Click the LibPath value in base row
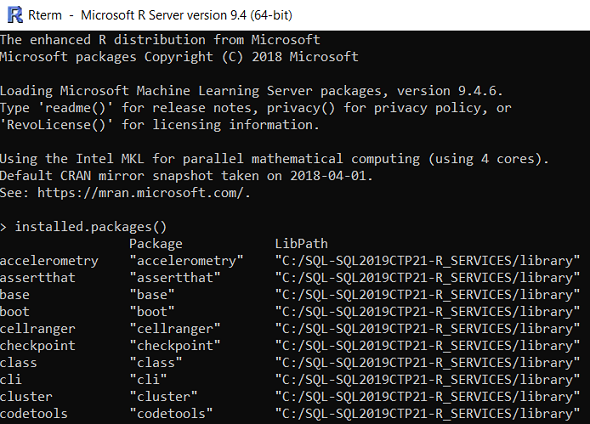This screenshot has width=590, height=424. pos(427,295)
